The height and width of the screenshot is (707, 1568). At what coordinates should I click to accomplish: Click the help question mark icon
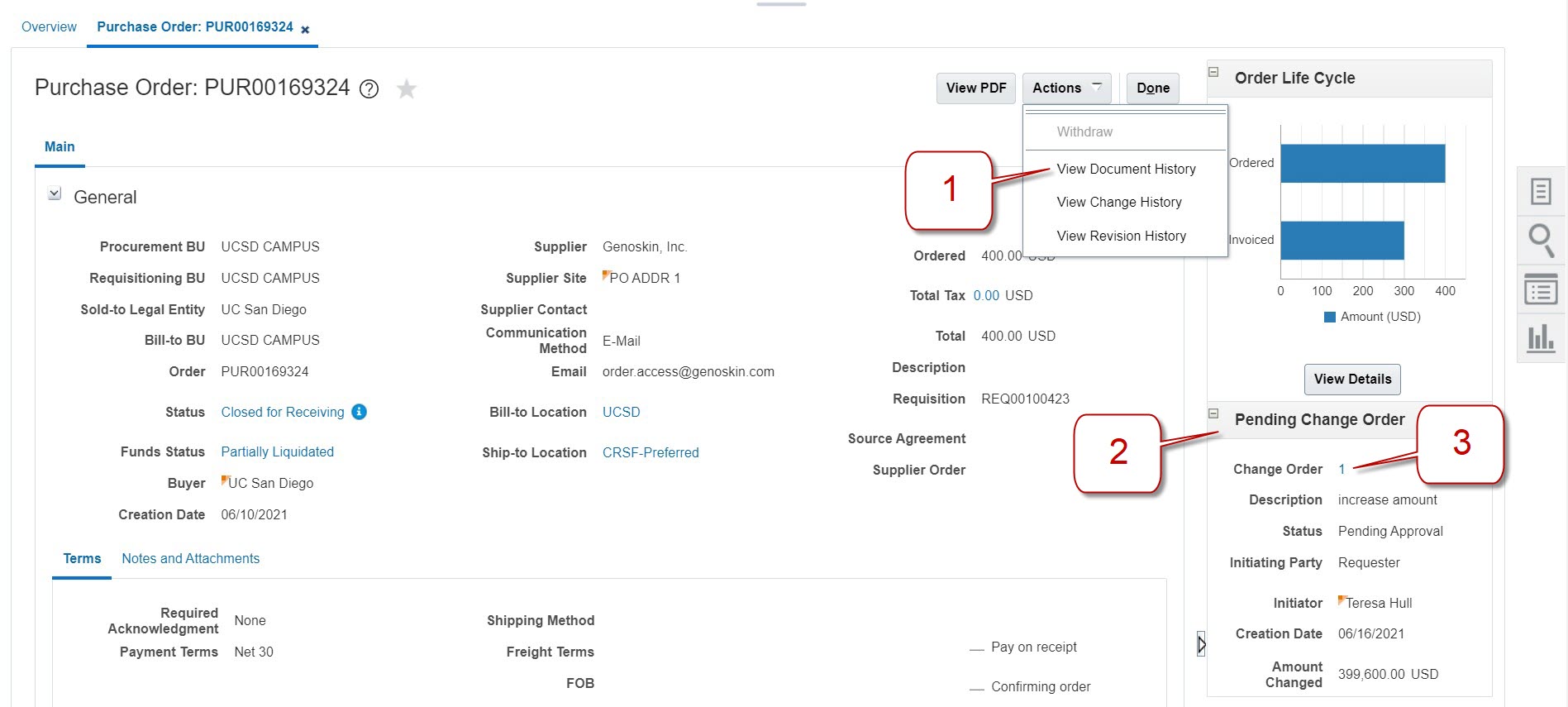pyautogui.click(x=369, y=89)
